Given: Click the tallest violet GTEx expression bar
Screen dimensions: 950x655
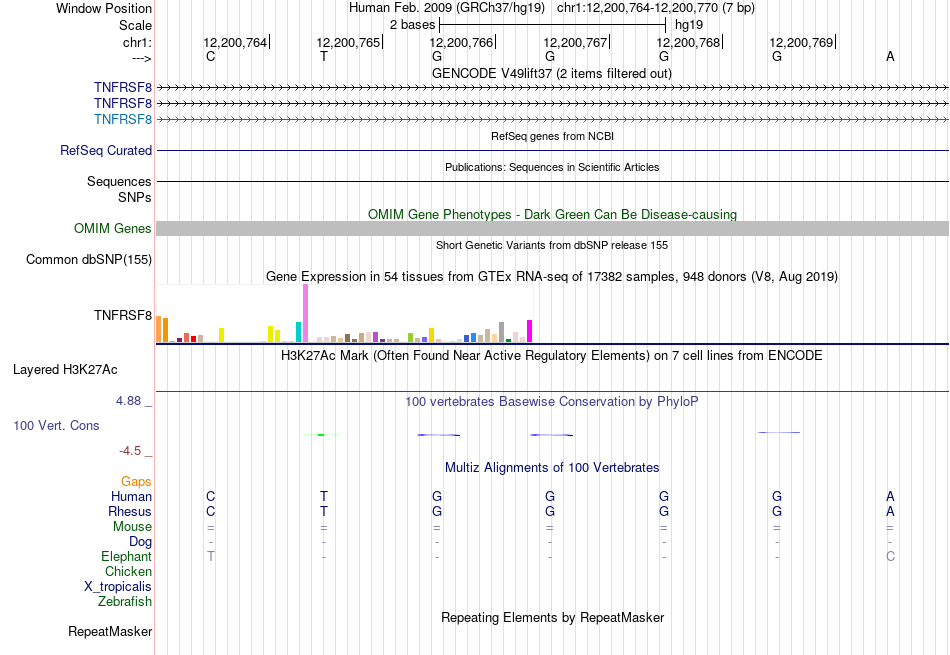Looking at the screenshot, I should pos(305,313).
